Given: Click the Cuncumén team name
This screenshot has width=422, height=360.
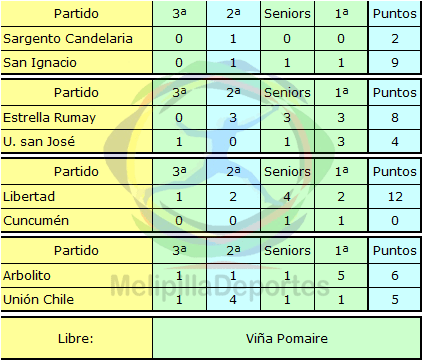Looking at the screenshot, I should coord(36,220).
